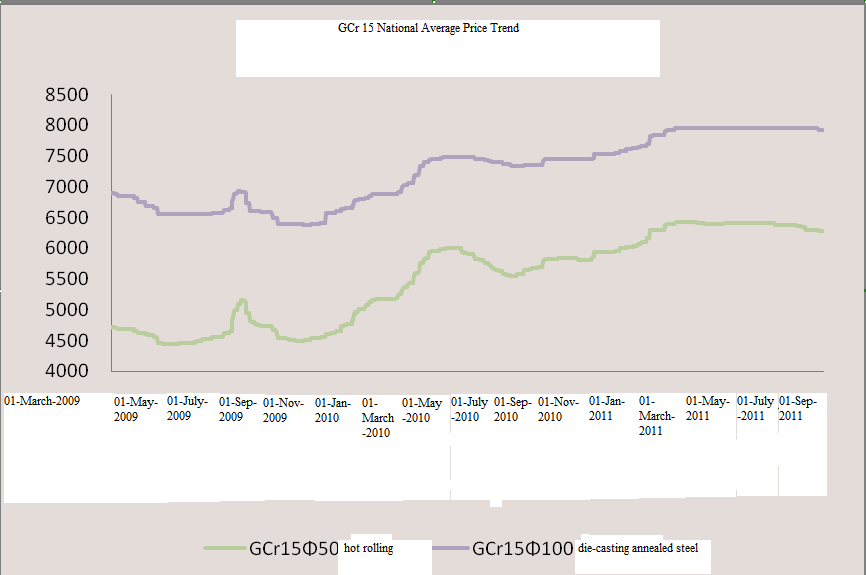This screenshot has height=575, width=866.
Task: Select the 6500 y-axis value label
Action: [66, 217]
